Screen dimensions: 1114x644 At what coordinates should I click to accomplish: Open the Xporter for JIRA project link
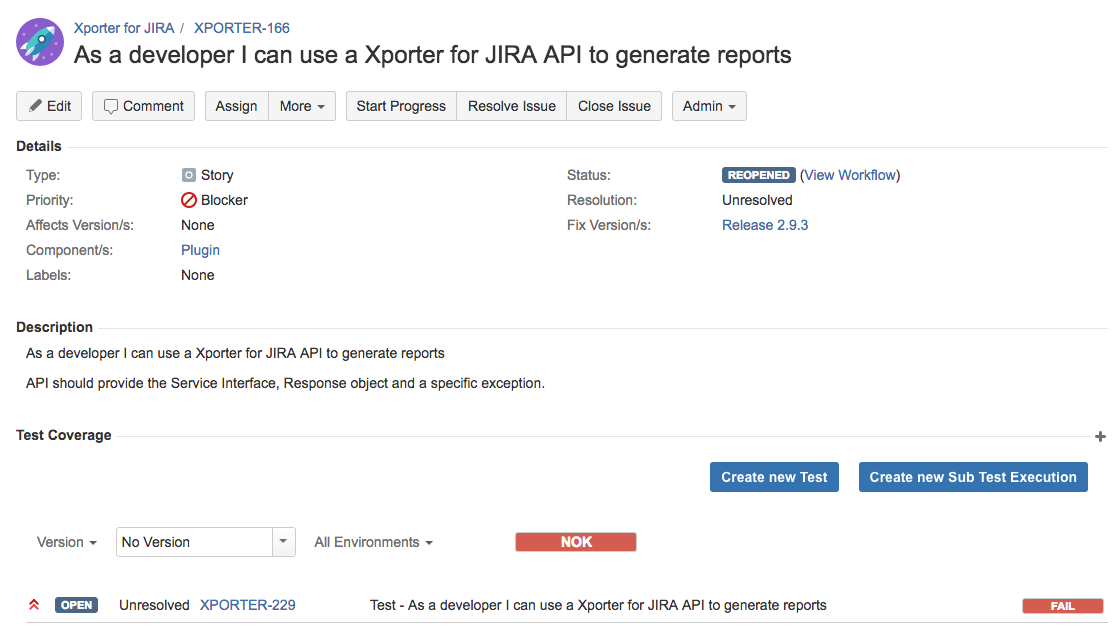coord(124,28)
